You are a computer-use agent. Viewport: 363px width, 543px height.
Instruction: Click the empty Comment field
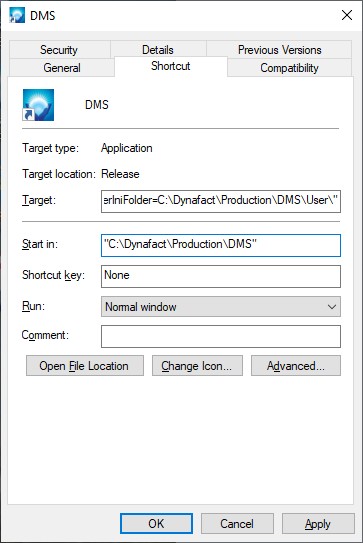coord(221,336)
